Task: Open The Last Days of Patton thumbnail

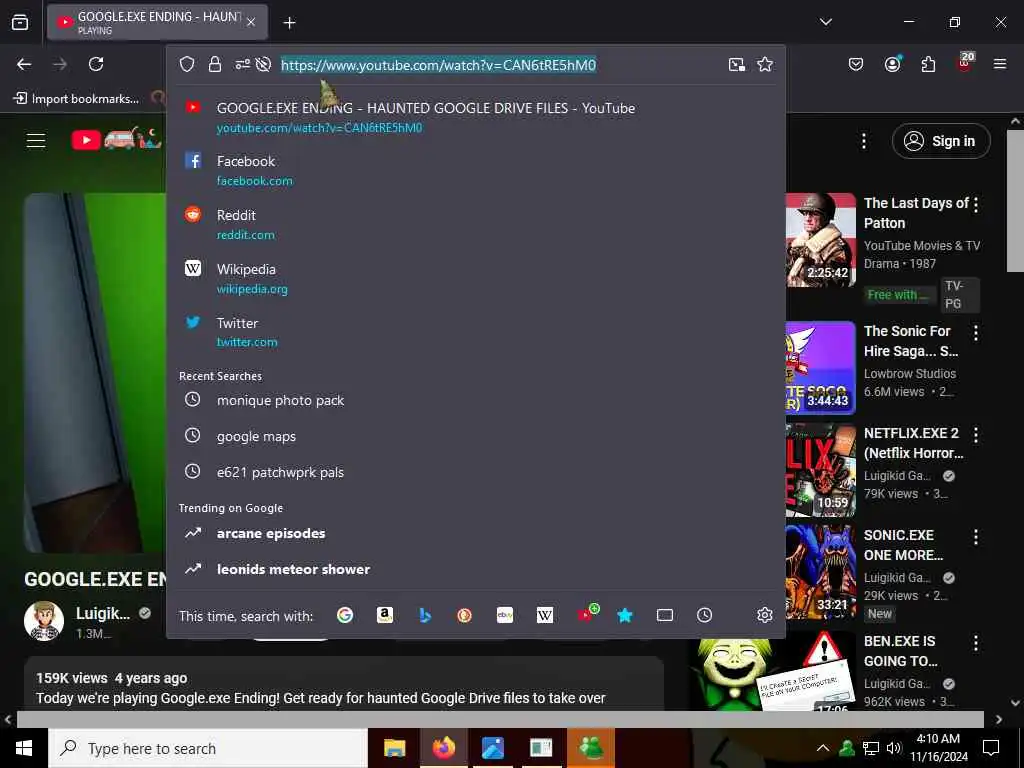Action: coord(821,240)
